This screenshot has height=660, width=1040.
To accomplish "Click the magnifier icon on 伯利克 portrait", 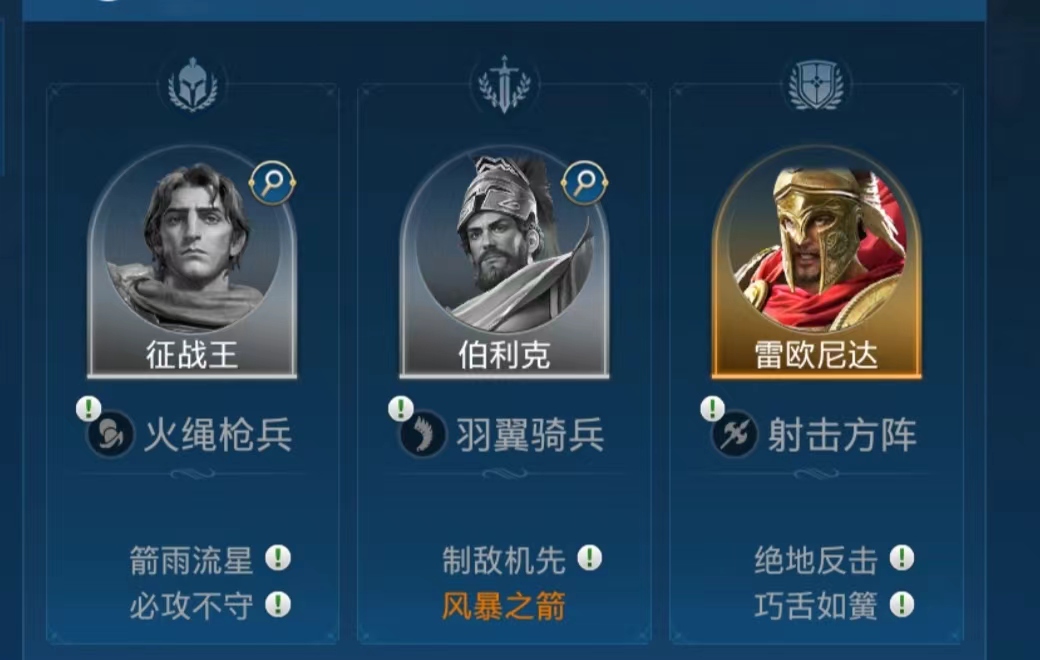I will (584, 182).
